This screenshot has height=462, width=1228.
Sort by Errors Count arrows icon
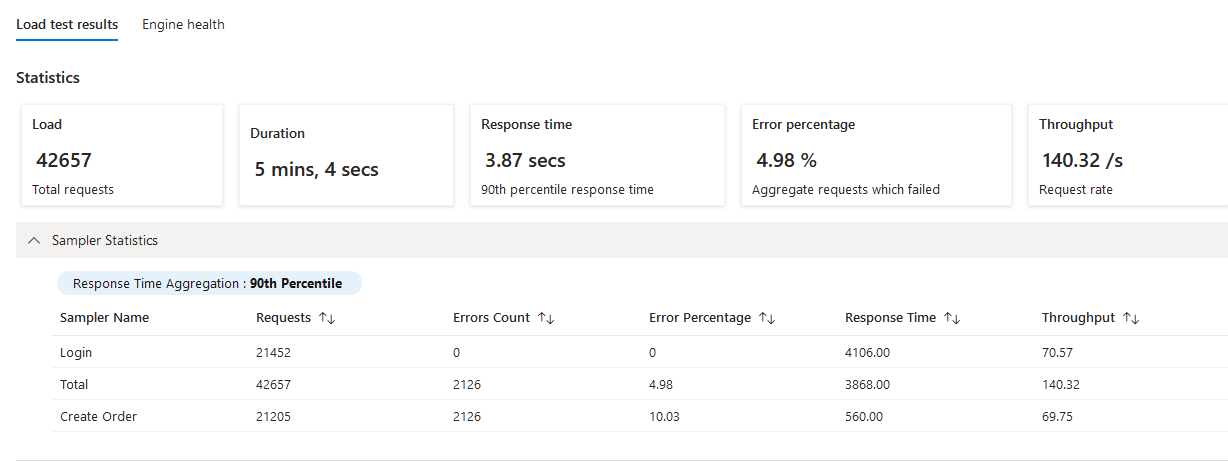tap(546, 318)
